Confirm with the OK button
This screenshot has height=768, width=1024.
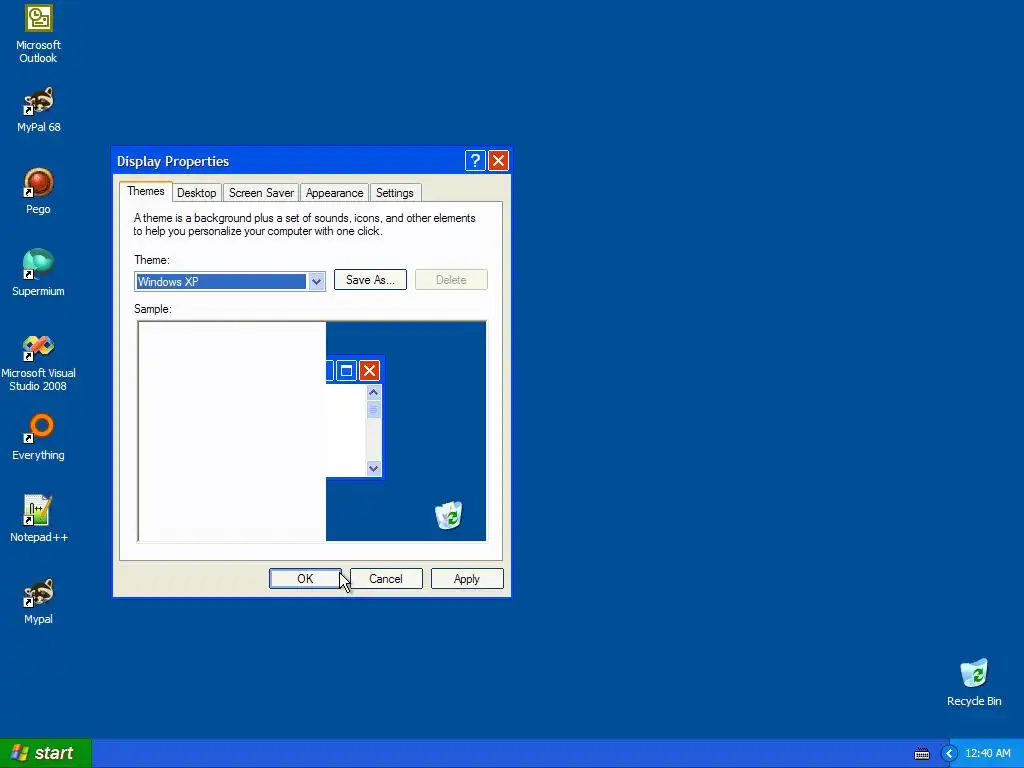[305, 579]
